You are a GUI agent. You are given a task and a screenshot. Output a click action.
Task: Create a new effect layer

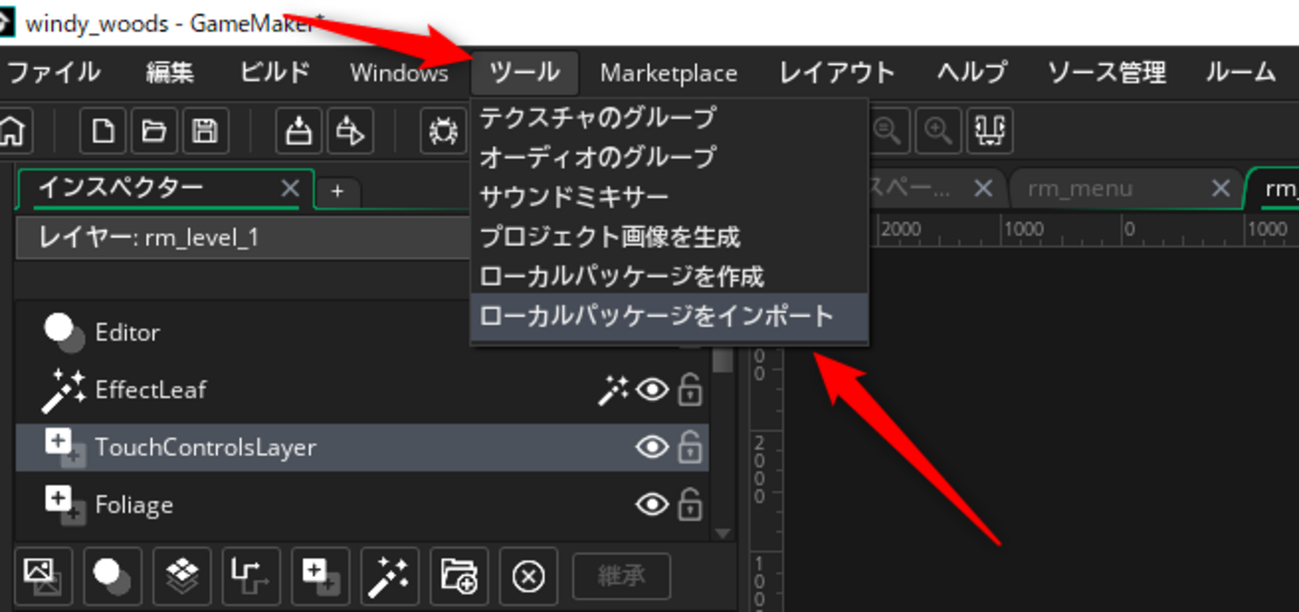point(389,576)
